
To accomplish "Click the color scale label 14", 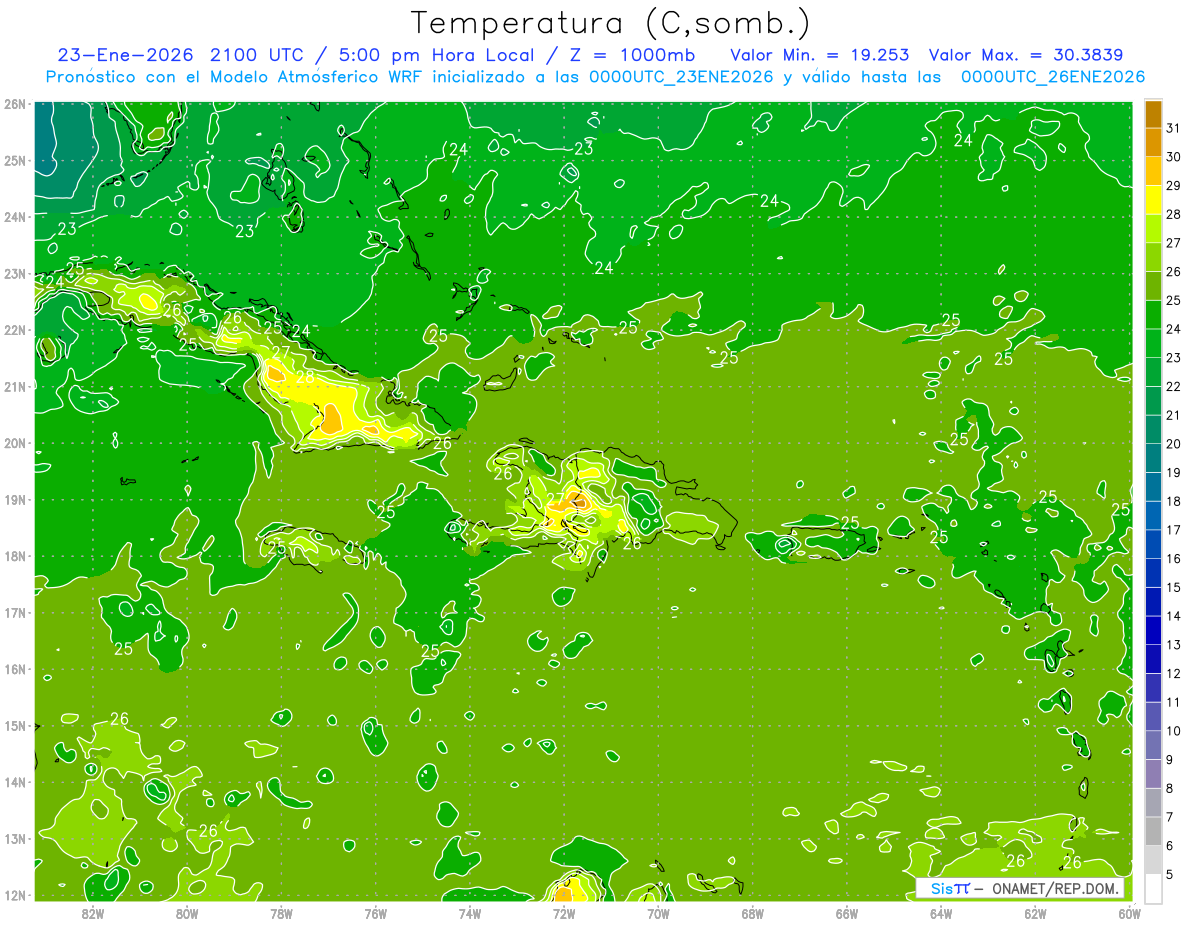I will [x=1173, y=616].
